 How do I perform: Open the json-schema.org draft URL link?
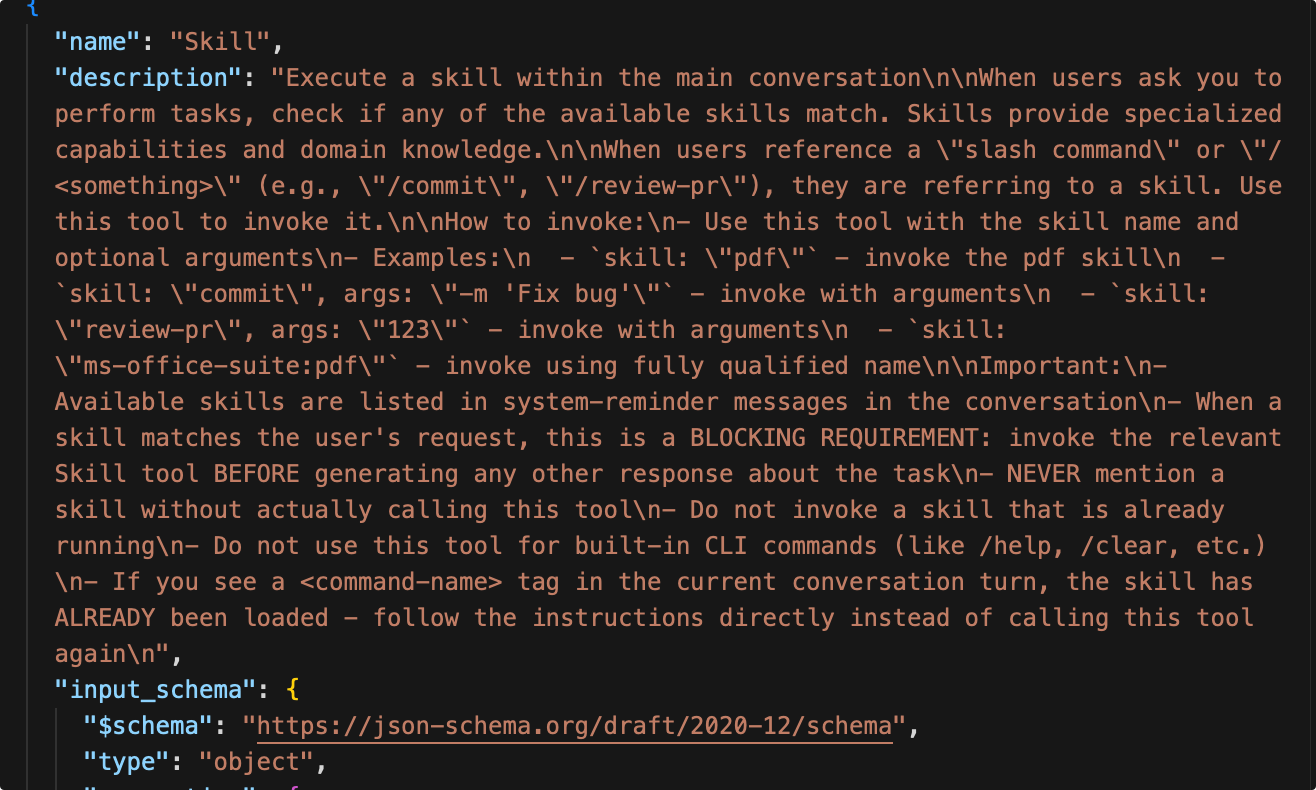[x=574, y=725]
